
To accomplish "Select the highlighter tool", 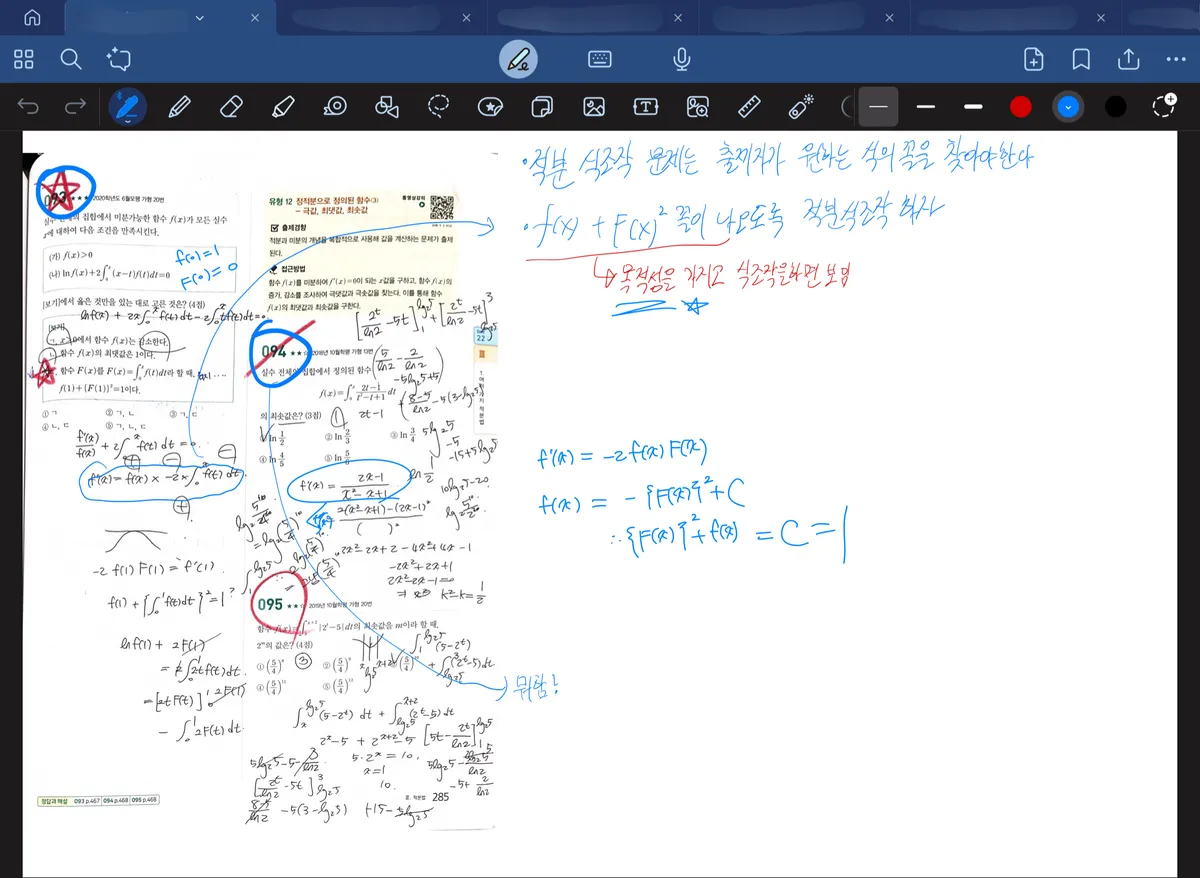I will (283, 106).
